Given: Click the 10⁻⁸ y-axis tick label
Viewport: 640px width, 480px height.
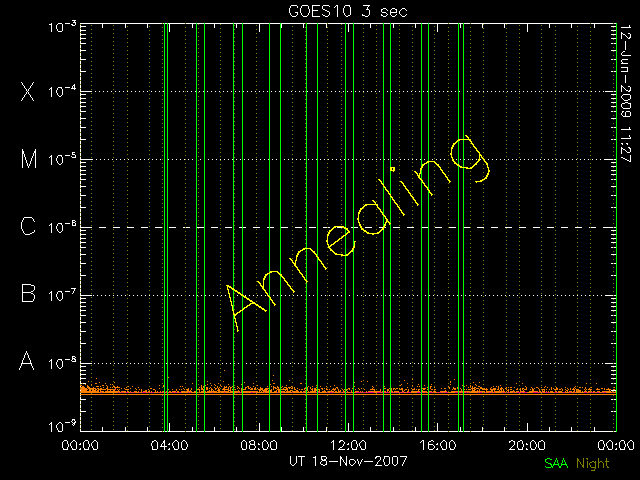Looking at the screenshot, I should coord(62,362).
